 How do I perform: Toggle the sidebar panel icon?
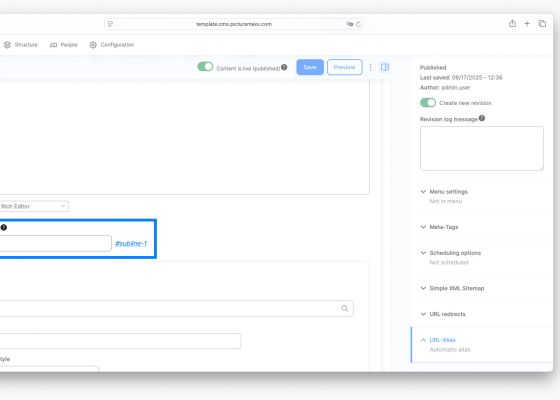pyautogui.click(x=385, y=67)
